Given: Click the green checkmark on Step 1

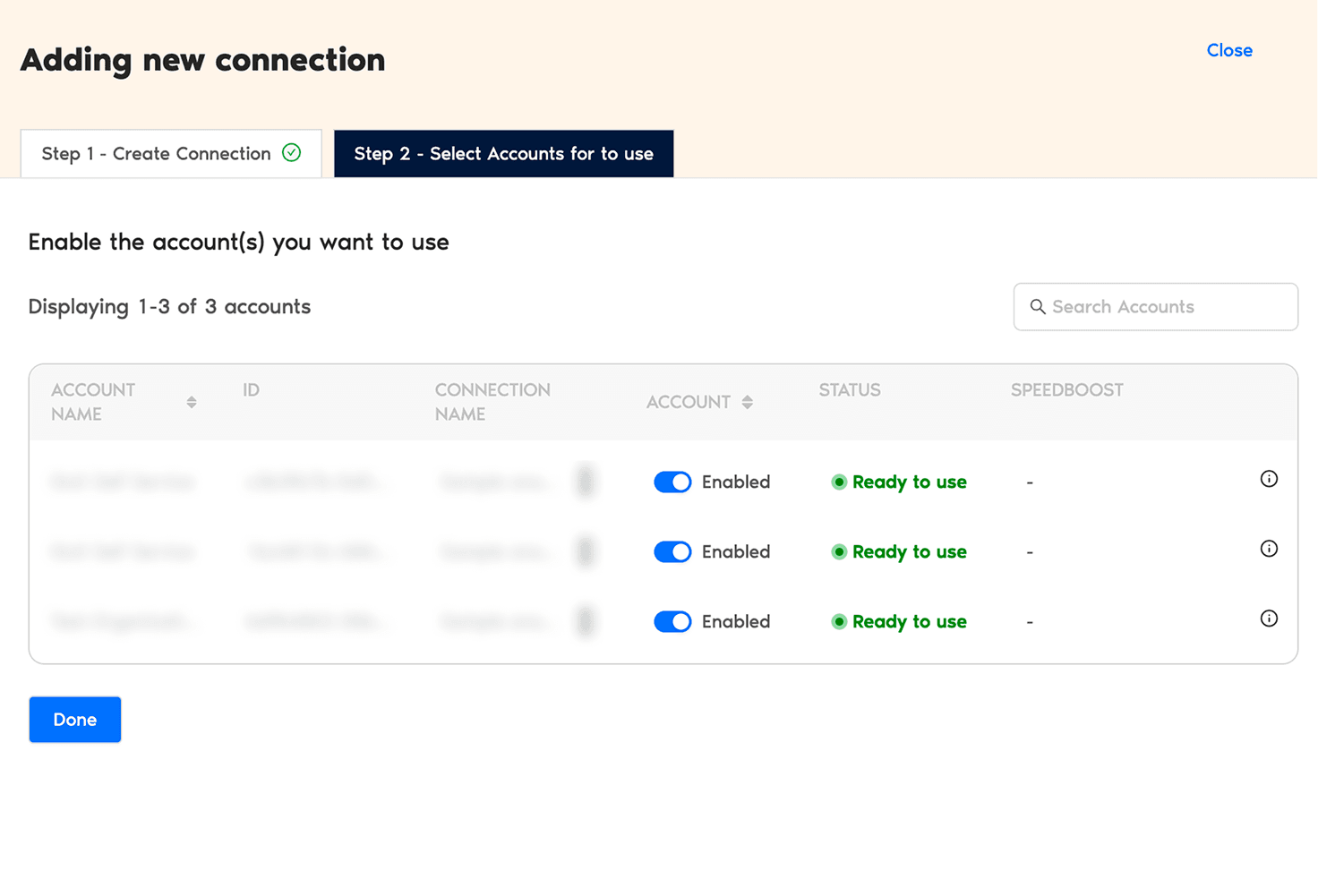Looking at the screenshot, I should [292, 153].
